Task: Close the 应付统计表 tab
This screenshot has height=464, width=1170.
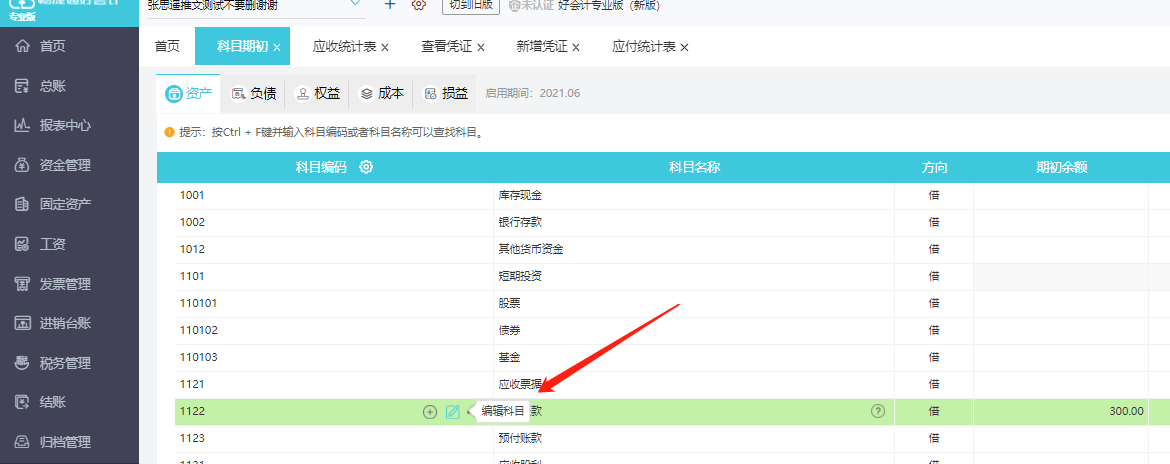Action: [x=684, y=48]
